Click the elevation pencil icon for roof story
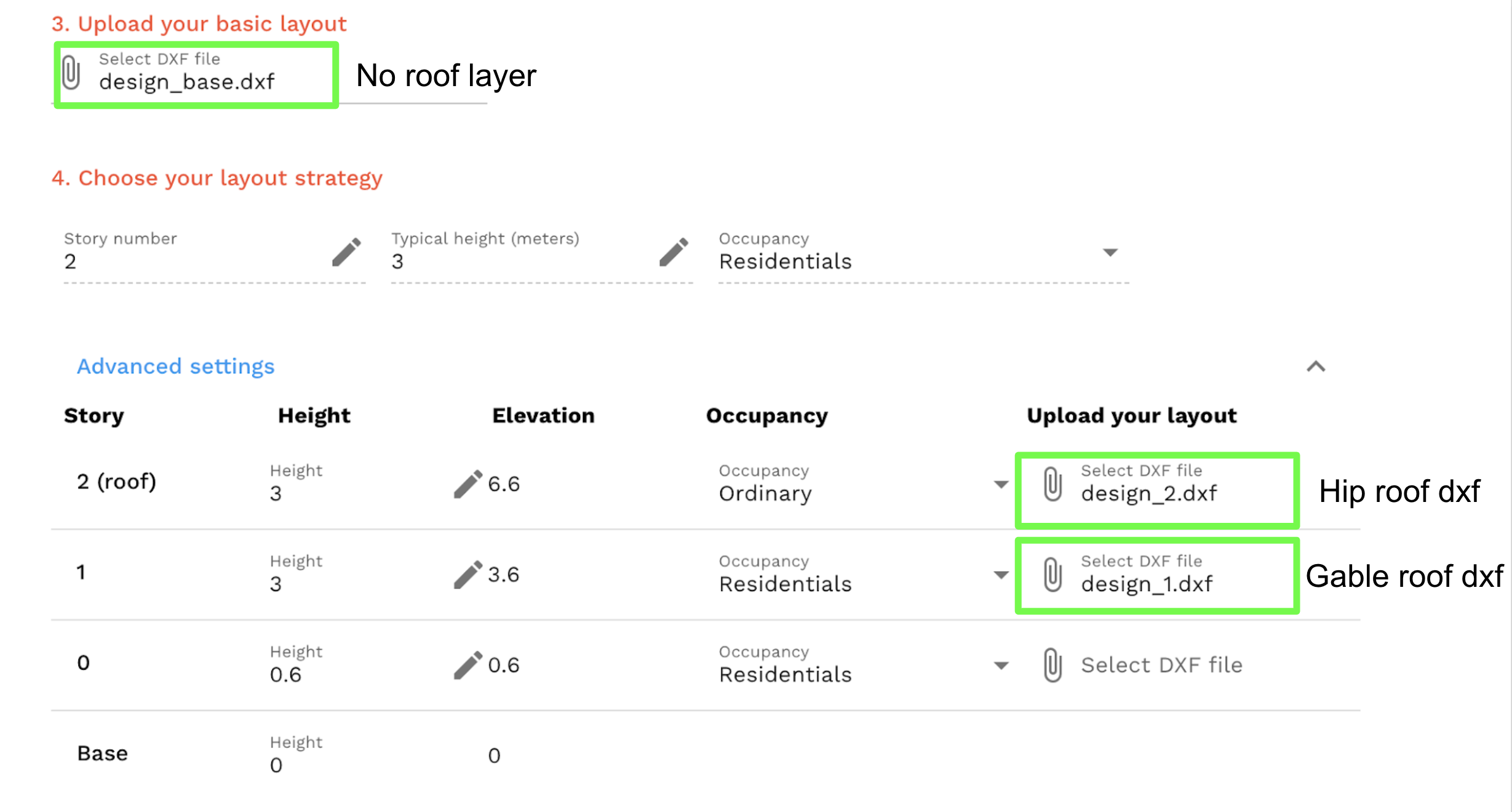 point(468,484)
